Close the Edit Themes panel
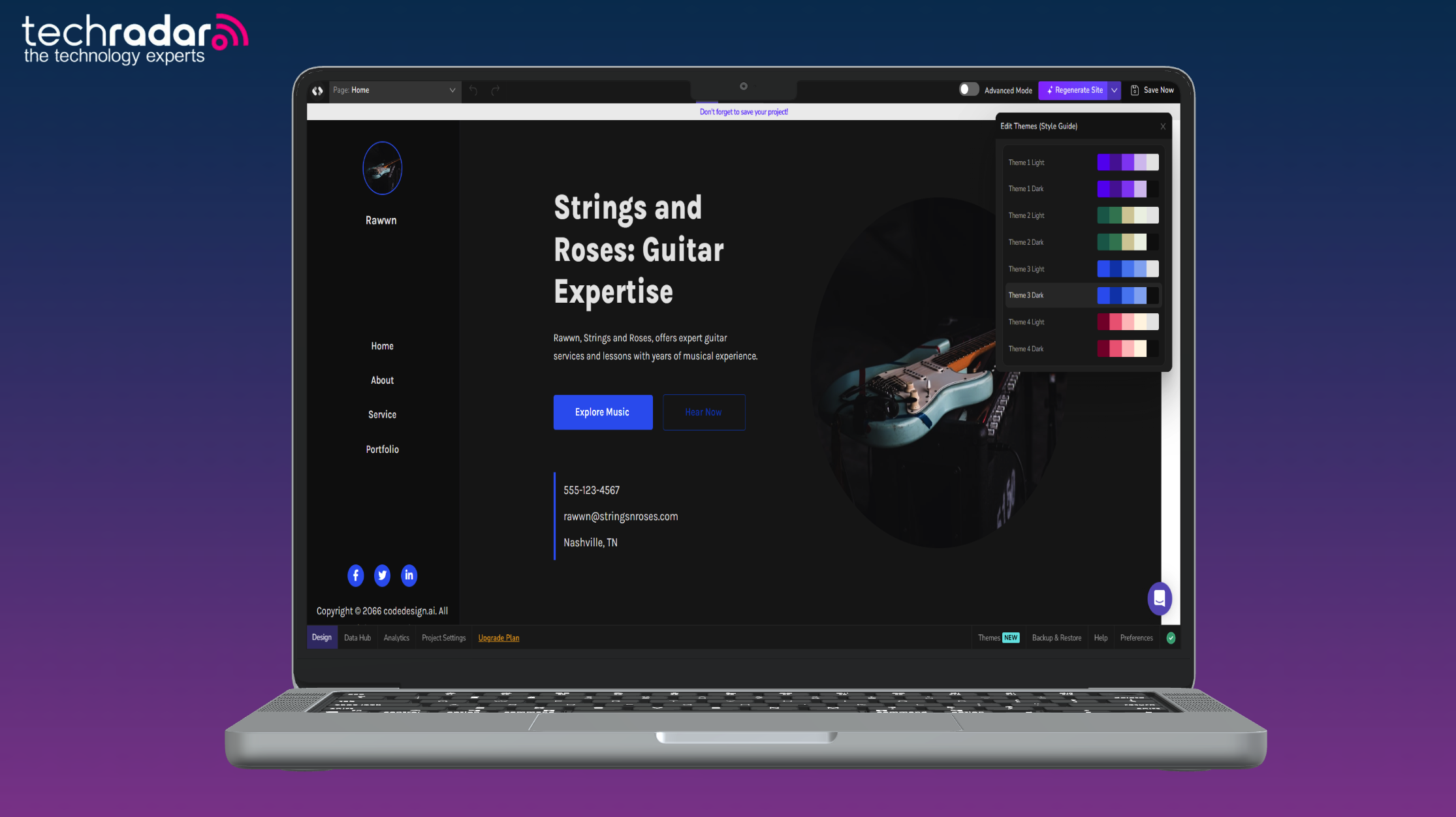Screen dimensions: 1456x817 pos(1163,126)
